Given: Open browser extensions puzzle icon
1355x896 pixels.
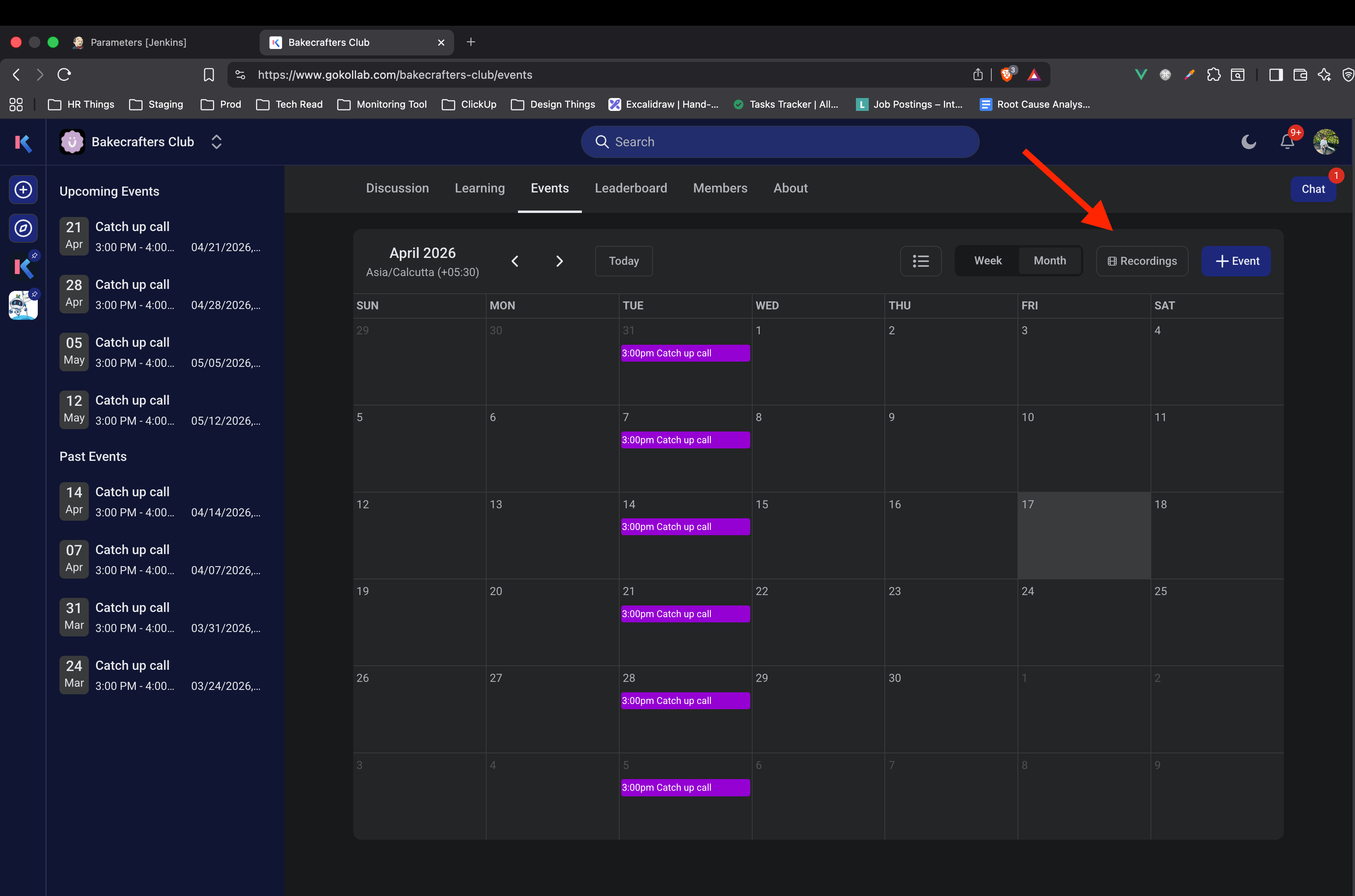Looking at the screenshot, I should click(x=1213, y=75).
